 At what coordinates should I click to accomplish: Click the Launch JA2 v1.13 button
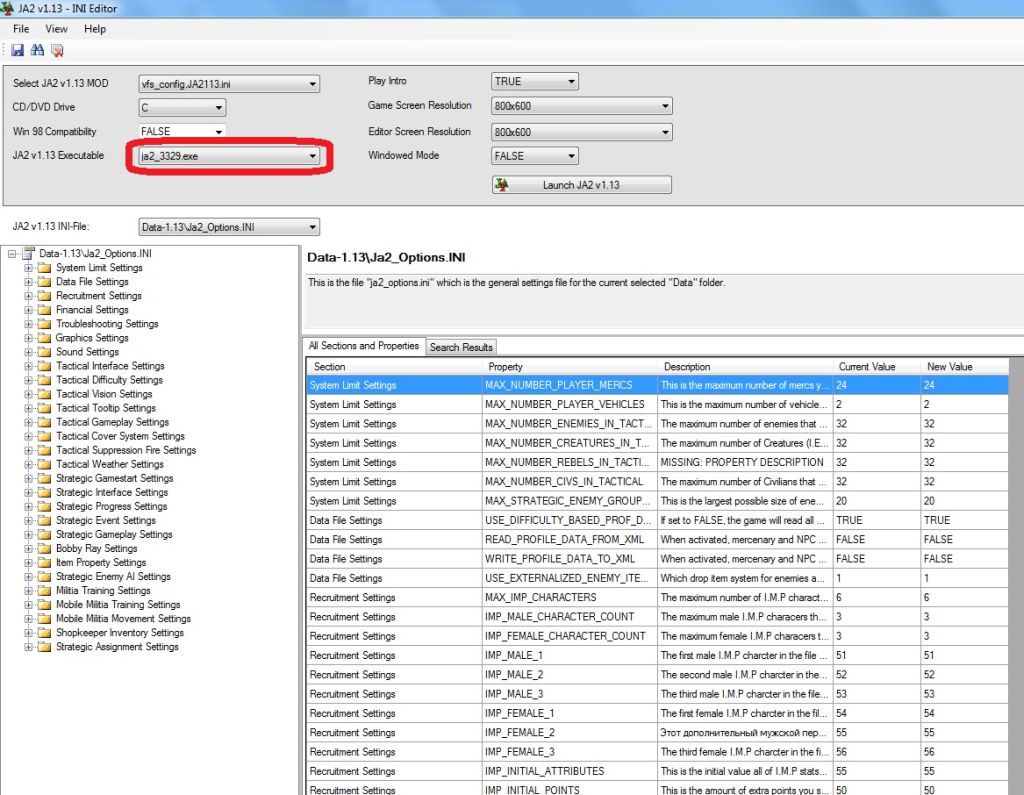click(581, 185)
